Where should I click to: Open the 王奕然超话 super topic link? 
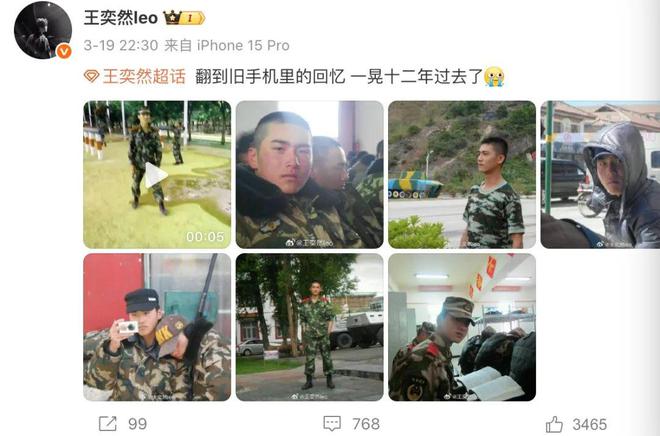click(x=144, y=77)
